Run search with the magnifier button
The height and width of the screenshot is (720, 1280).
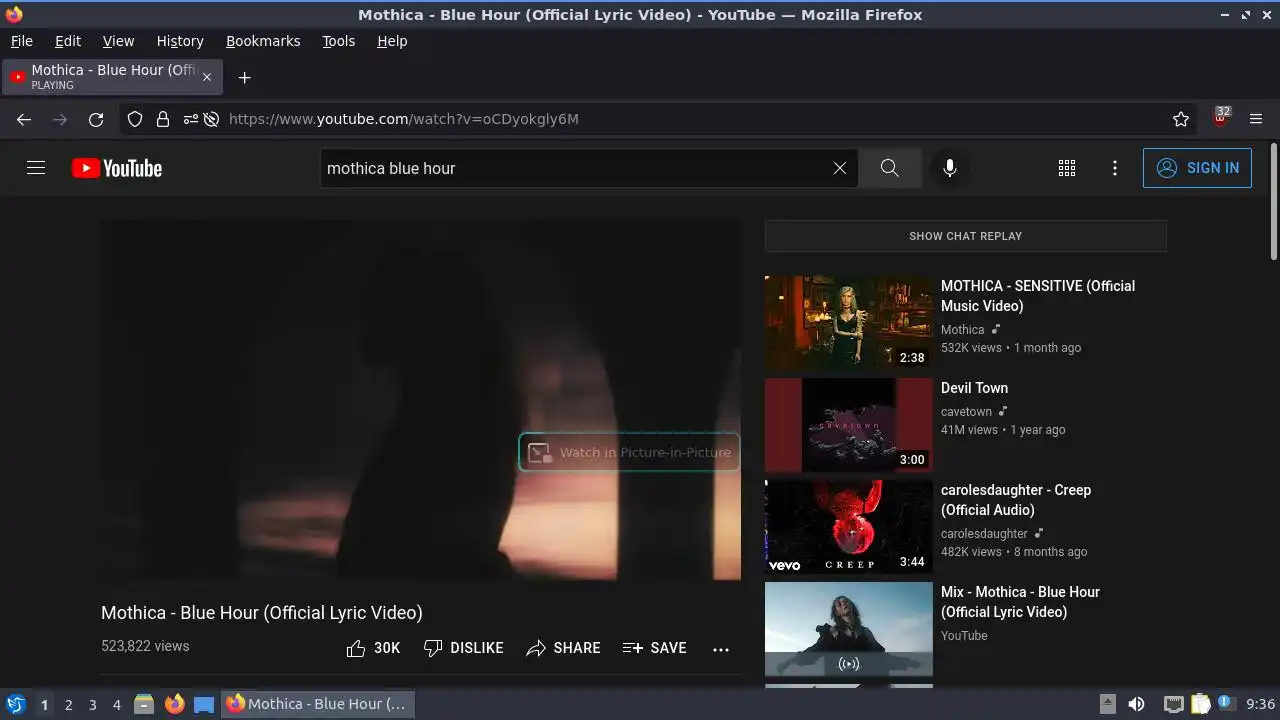pos(889,168)
